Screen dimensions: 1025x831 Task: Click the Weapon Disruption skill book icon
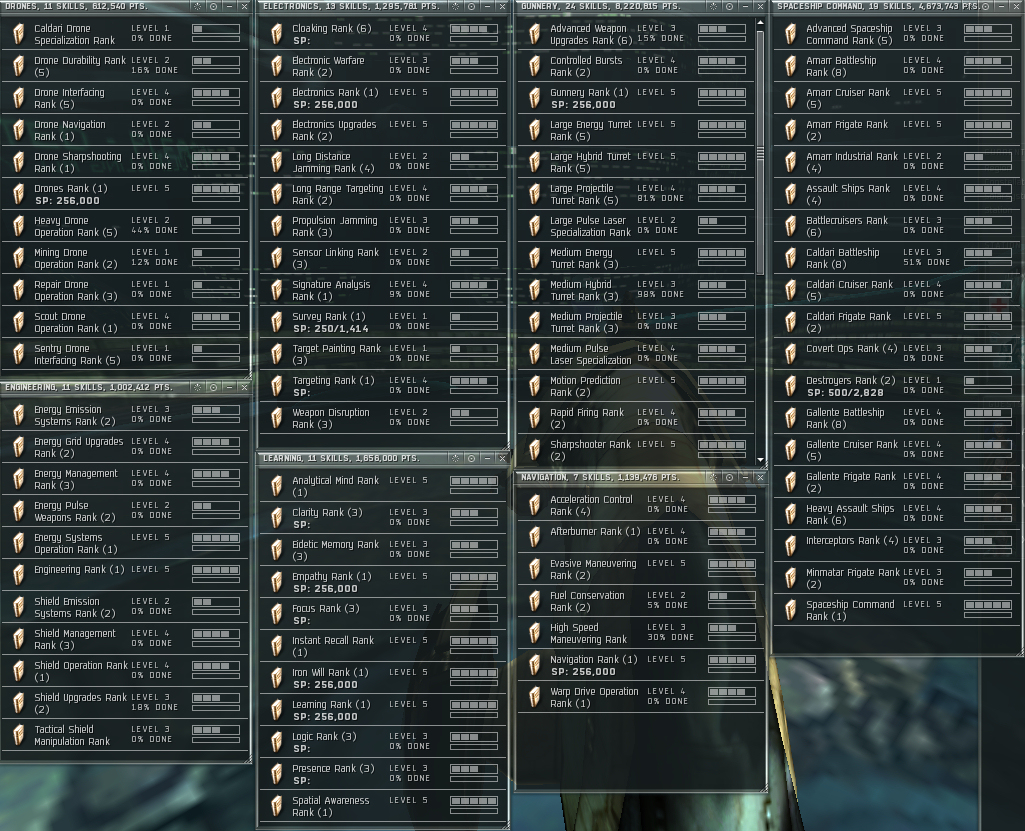click(277, 418)
